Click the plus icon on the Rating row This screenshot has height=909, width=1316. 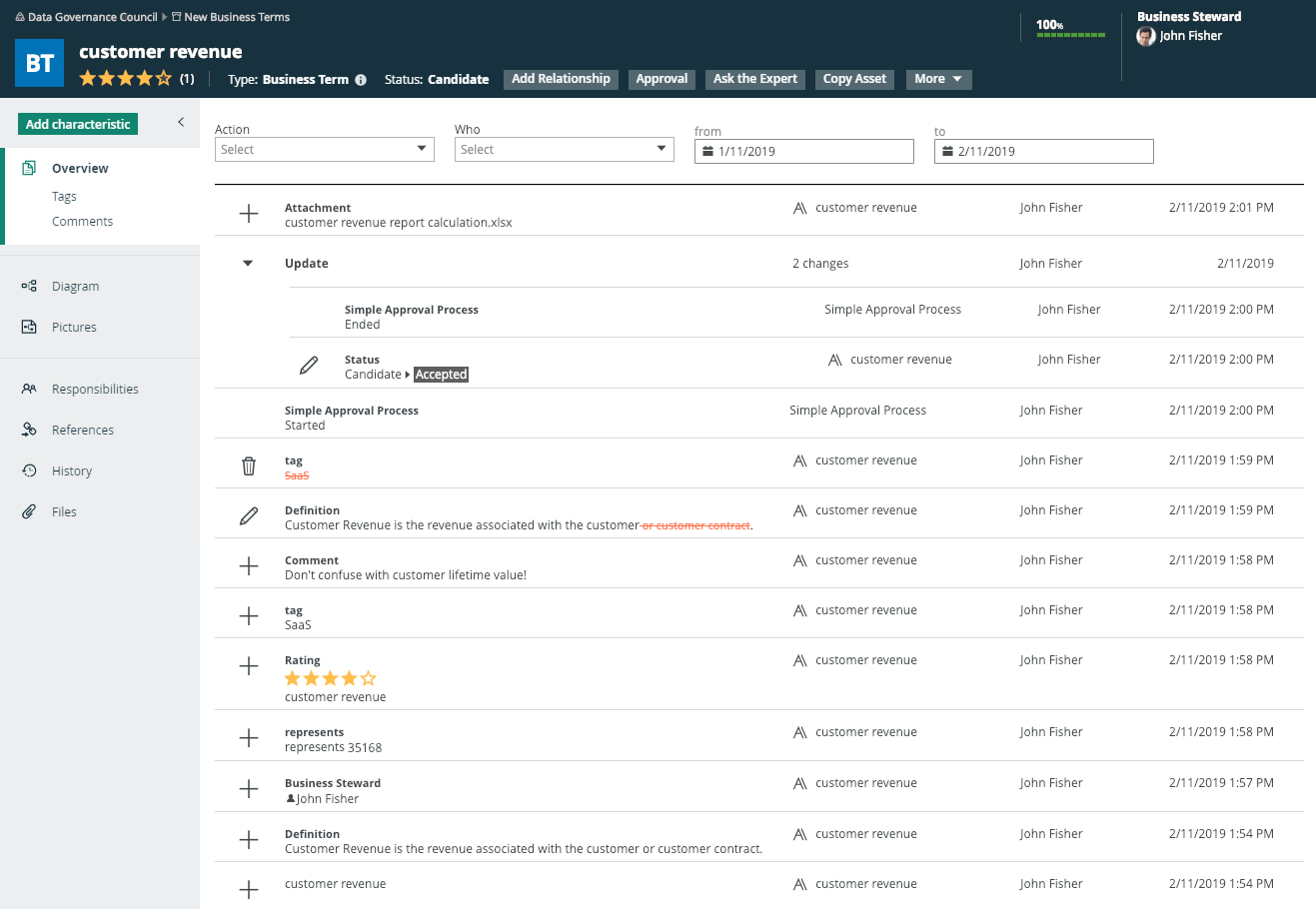249,666
